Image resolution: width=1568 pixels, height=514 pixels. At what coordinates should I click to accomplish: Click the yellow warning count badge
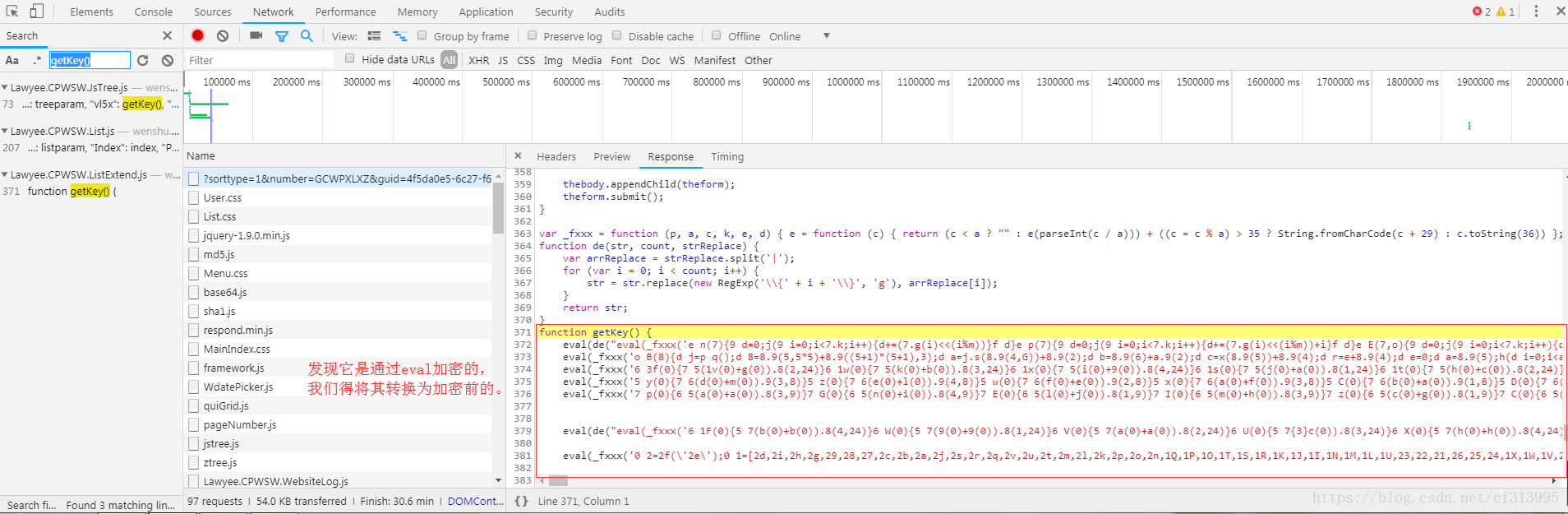coord(1506,12)
